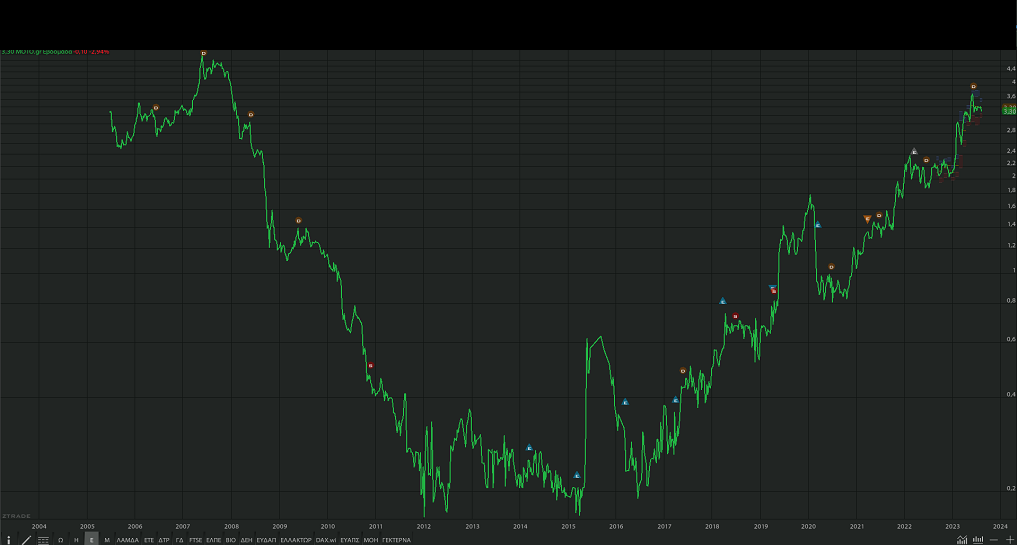Open the ΕΥΑΠΣ ticker shortcut
Screen dimensions: 1017x545
[350, 540]
